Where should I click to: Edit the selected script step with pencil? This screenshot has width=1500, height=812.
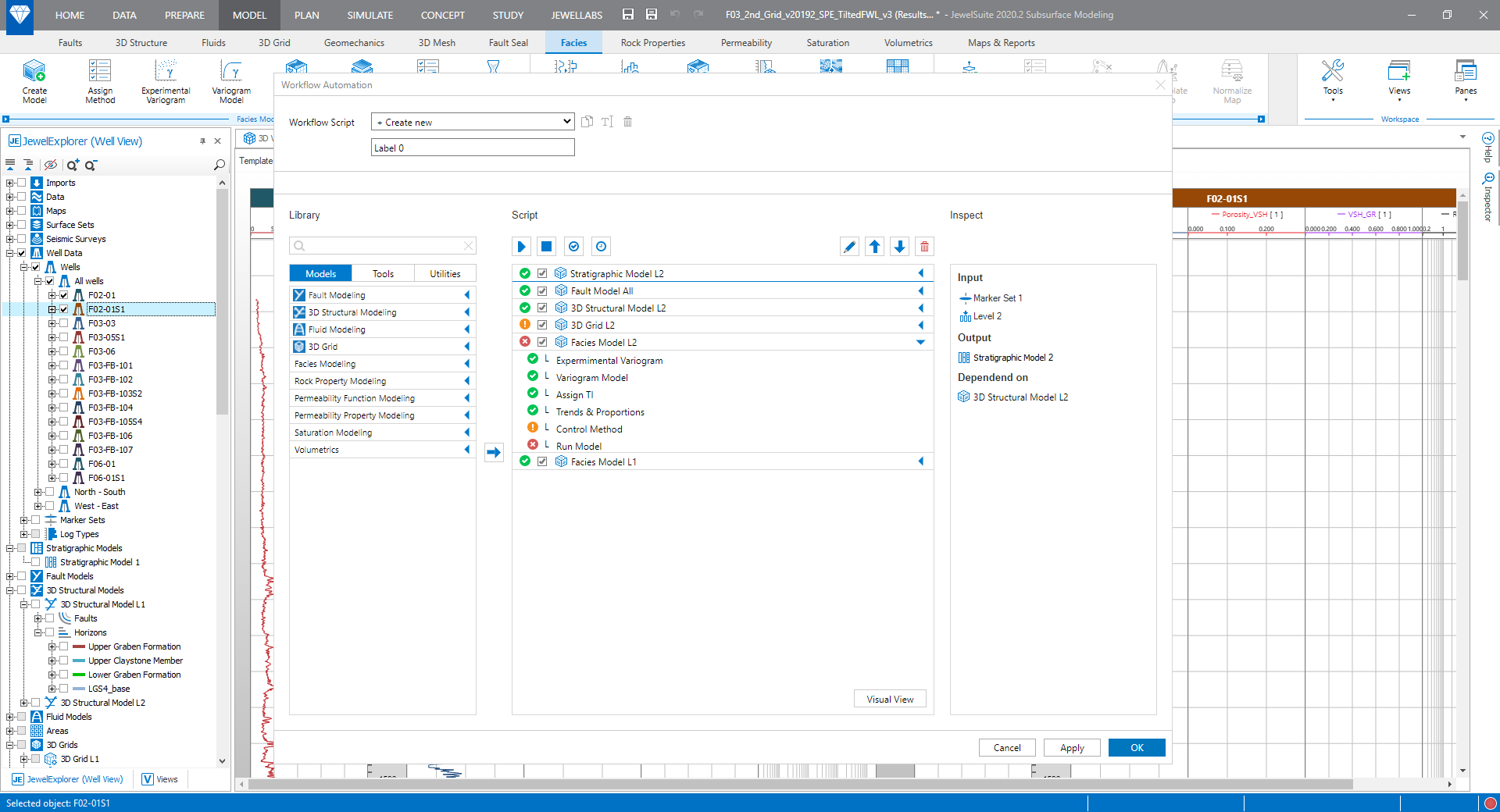(x=849, y=247)
